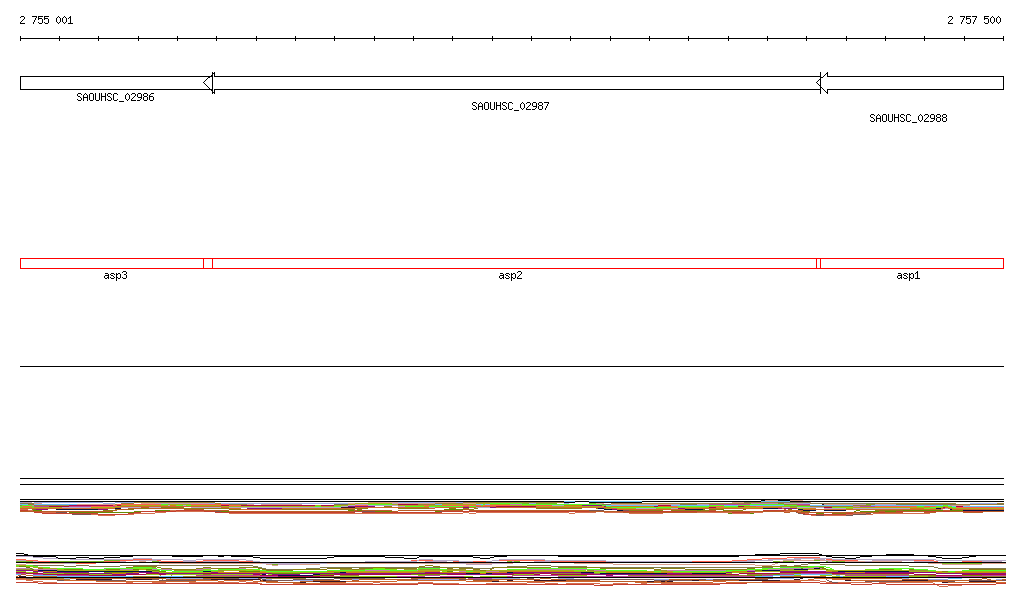Select the SAOUHSC_02987 gene arrow
The width and height of the screenshot is (1024, 611).
pyautogui.click(x=512, y=83)
